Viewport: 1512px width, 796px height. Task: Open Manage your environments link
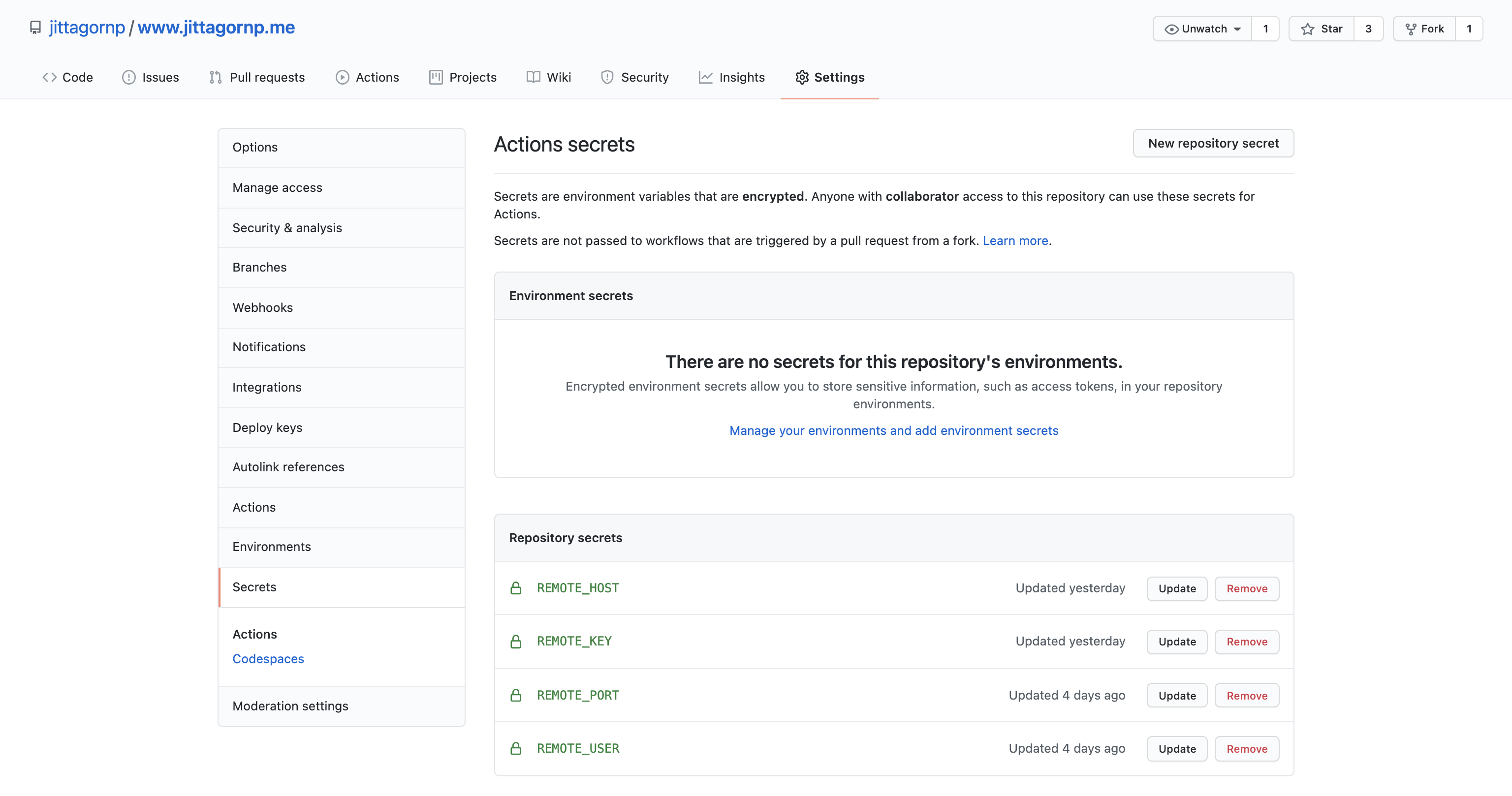(893, 430)
